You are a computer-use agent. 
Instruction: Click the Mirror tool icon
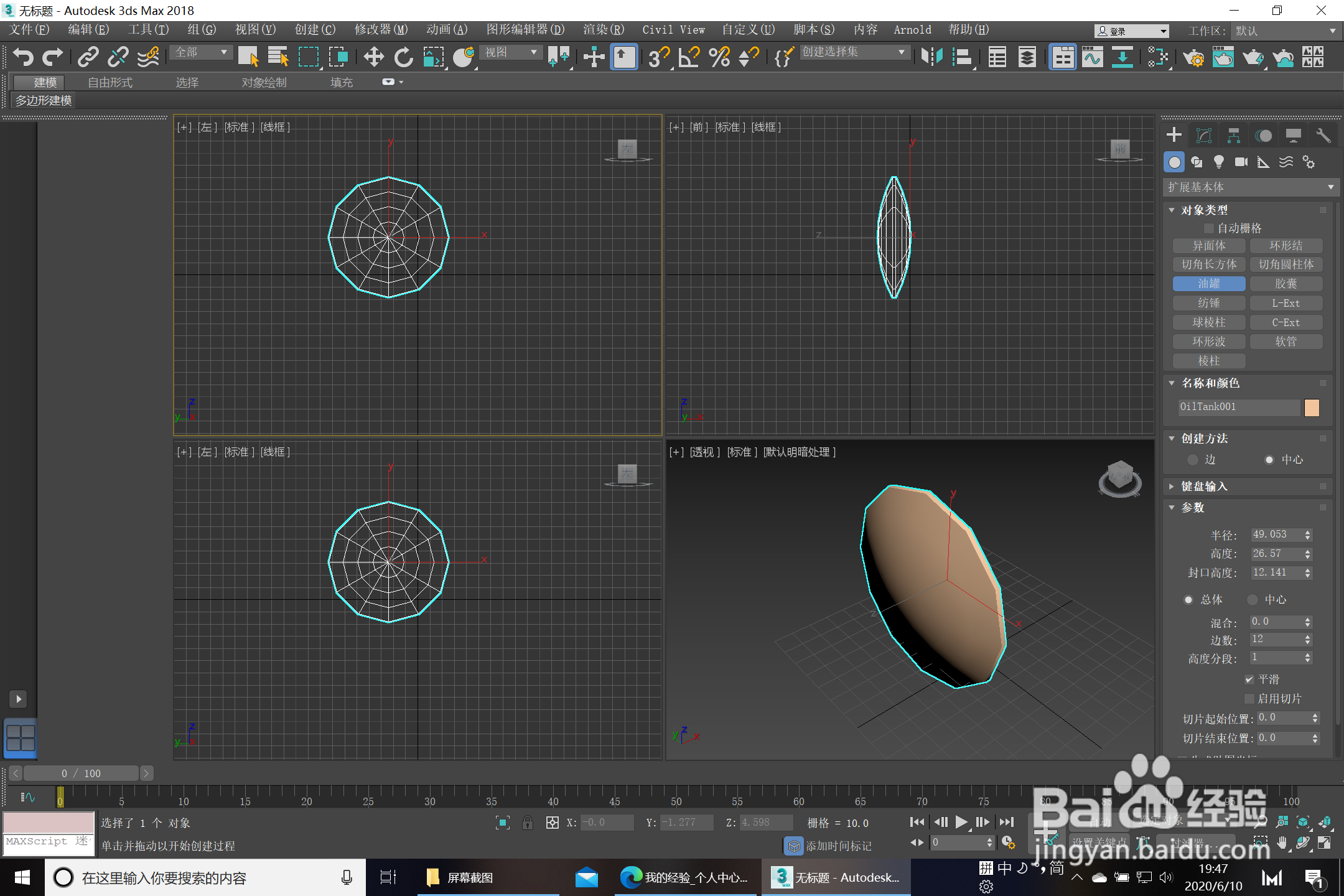(931, 57)
